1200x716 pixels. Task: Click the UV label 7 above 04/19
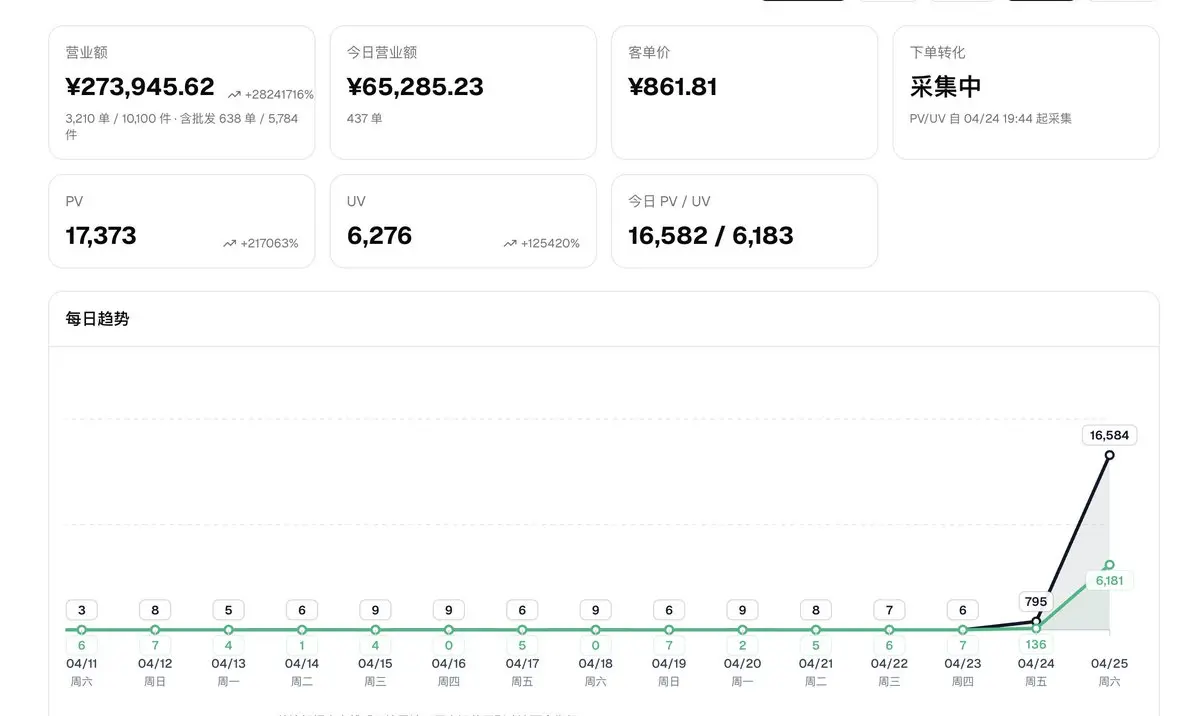669,645
